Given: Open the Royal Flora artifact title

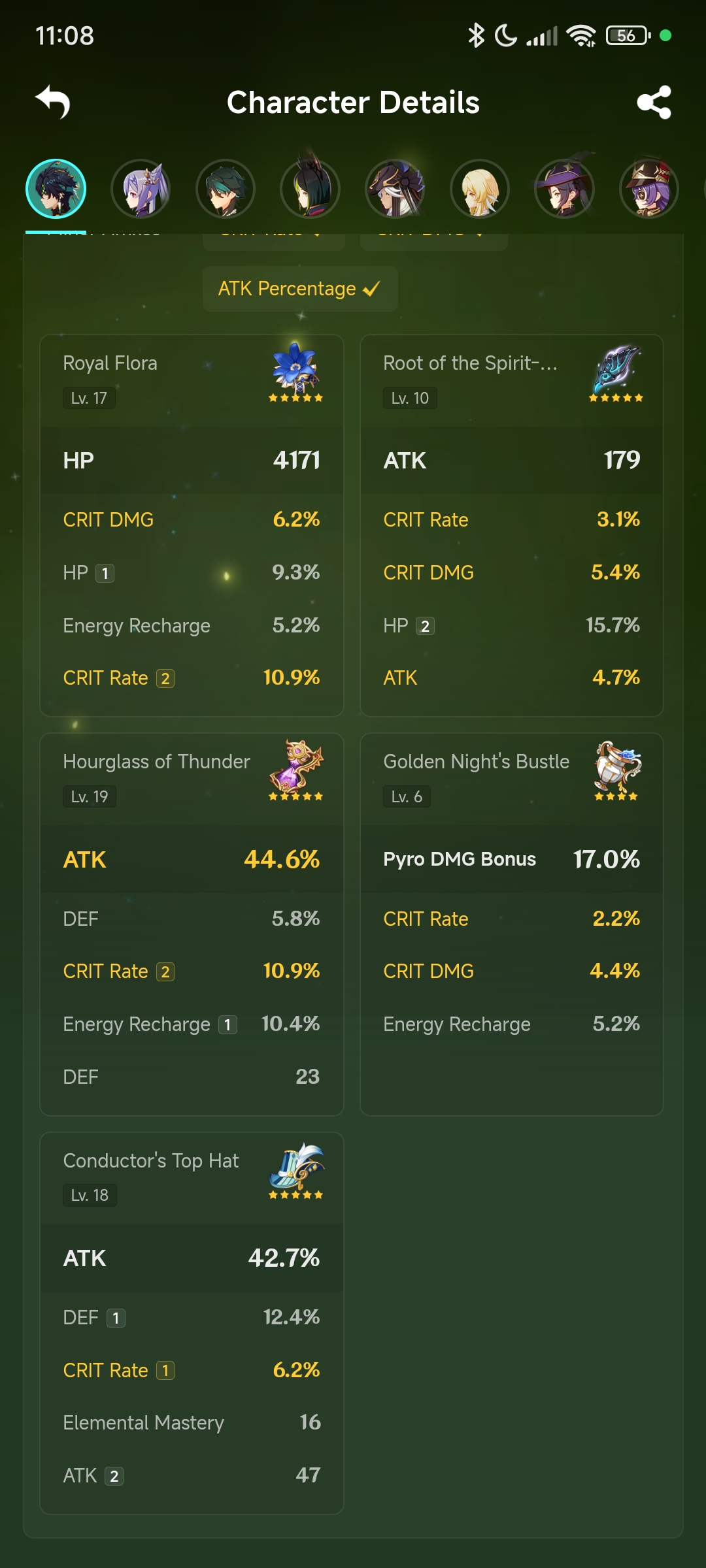Looking at the screenshot, I should pos(110,363).
